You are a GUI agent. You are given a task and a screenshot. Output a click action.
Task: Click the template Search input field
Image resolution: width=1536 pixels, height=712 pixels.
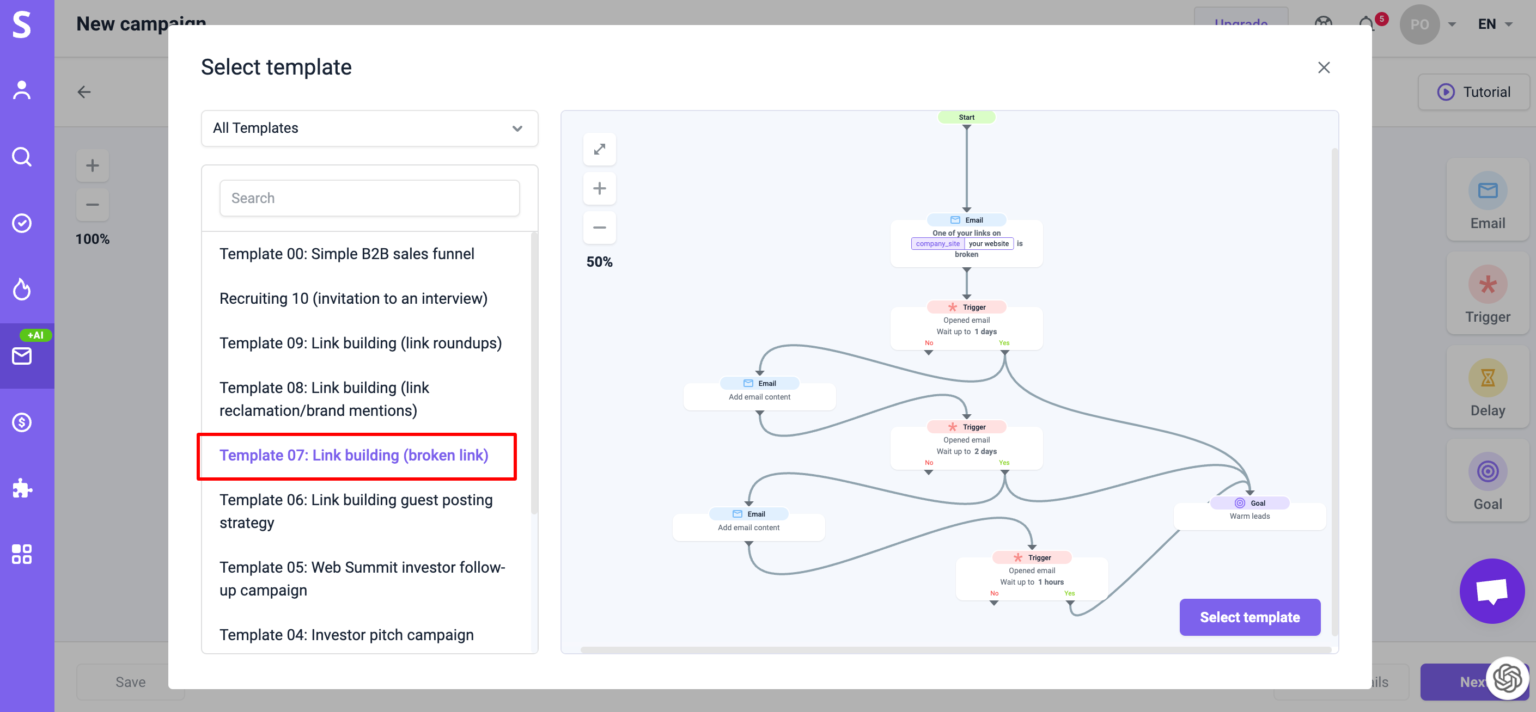(369, 198)
